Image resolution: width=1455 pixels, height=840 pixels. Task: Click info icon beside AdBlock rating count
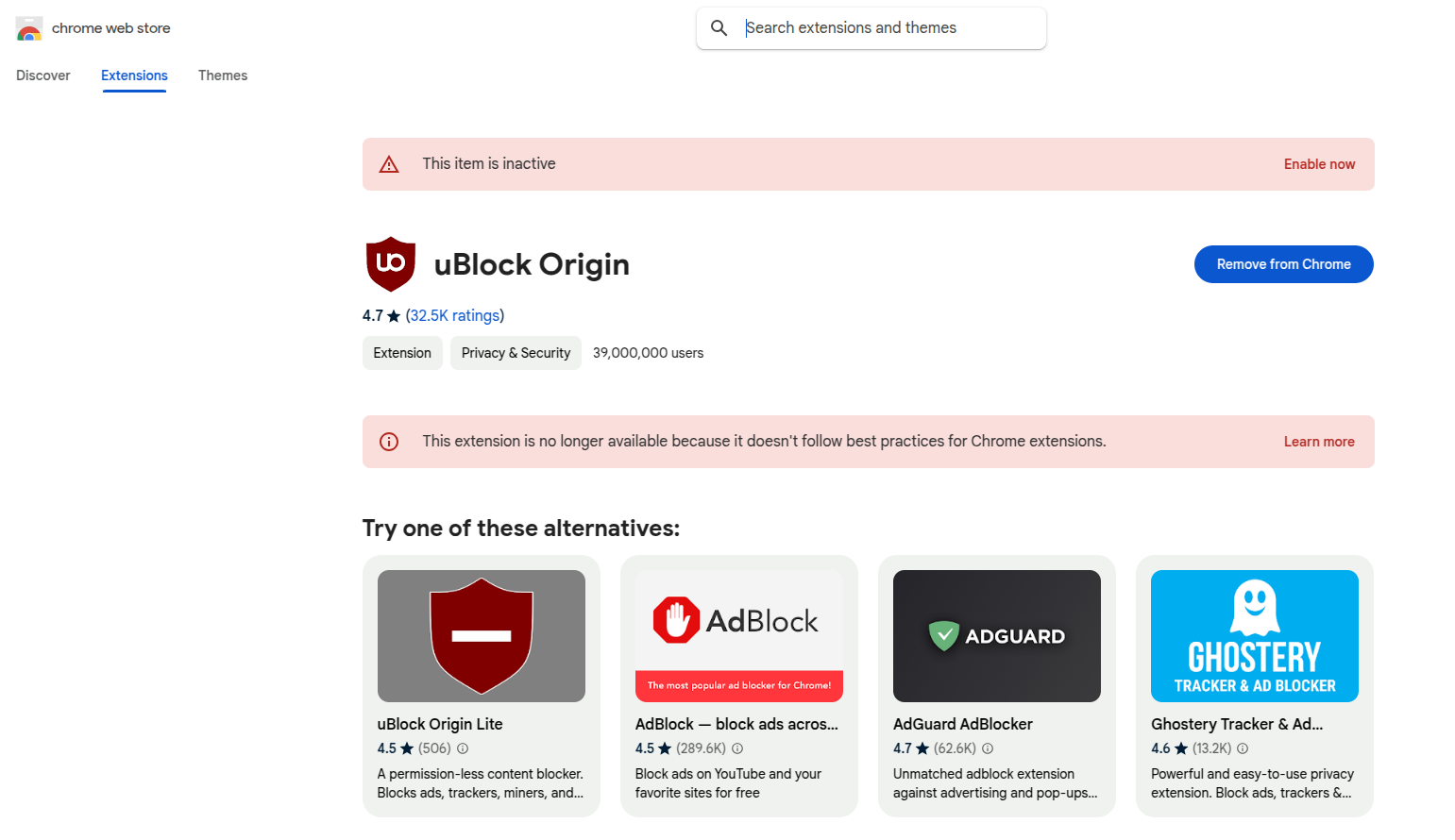pyautogui.click(x=737, y=748)
